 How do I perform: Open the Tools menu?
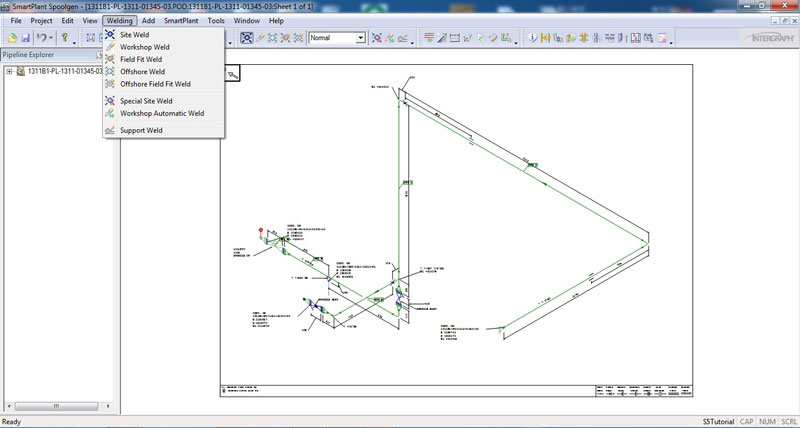click(x=216, y=21)
